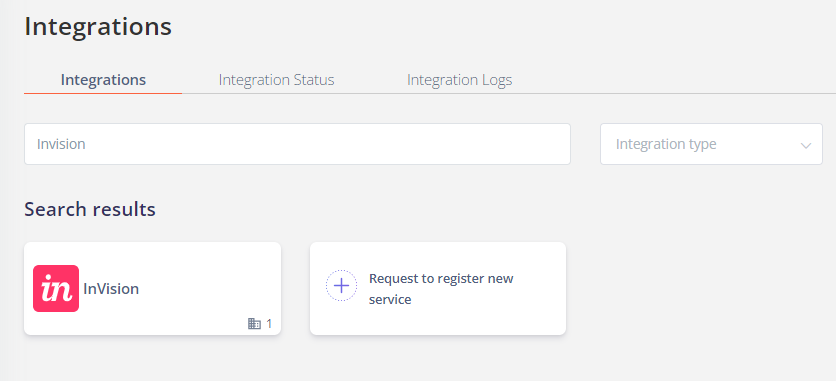The width and height of the screenshot is (836, 381).
Task: Click the Search results heading
Action: pos(90,209)
